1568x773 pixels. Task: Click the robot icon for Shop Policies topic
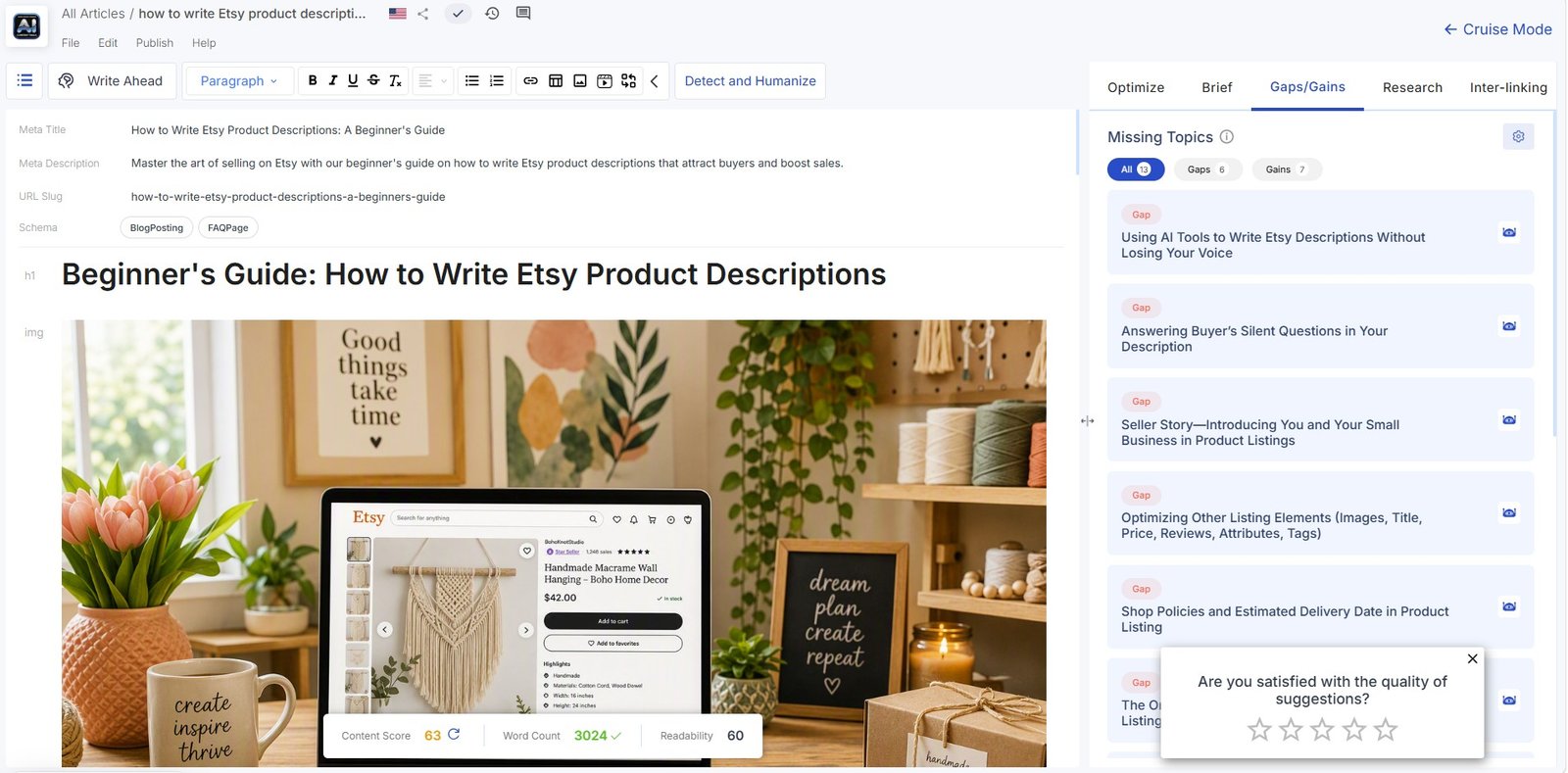[1509, 606]
